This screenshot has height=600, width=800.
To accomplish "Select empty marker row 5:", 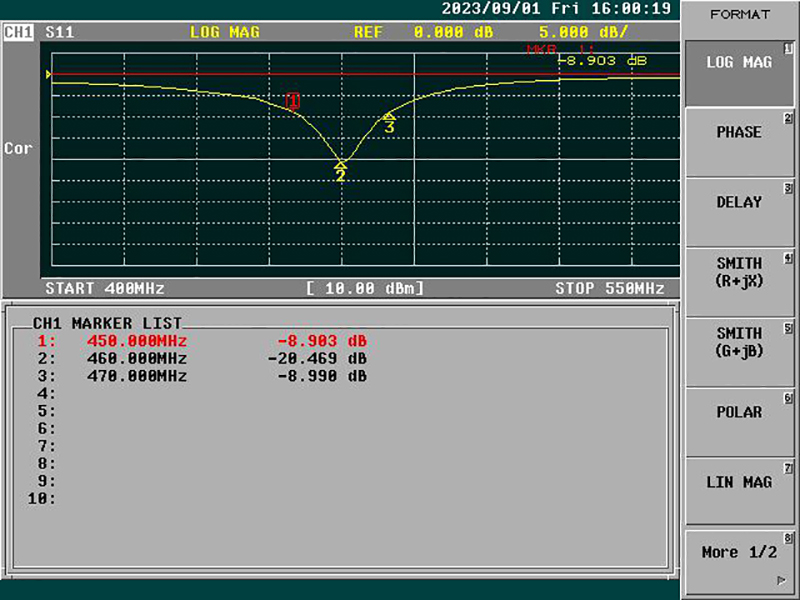I will click(x=46, y=411).
